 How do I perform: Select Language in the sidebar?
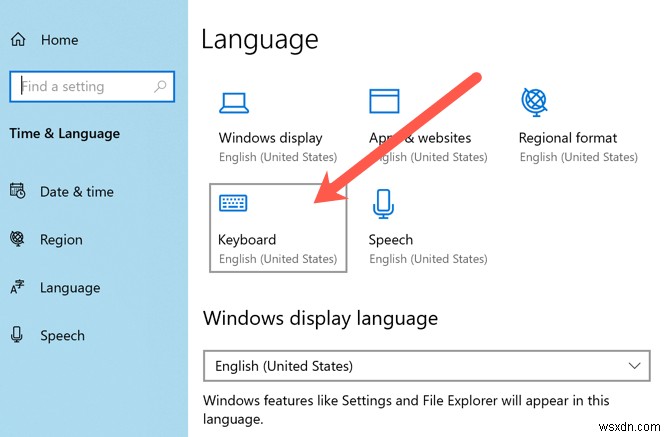pos(70,287)
